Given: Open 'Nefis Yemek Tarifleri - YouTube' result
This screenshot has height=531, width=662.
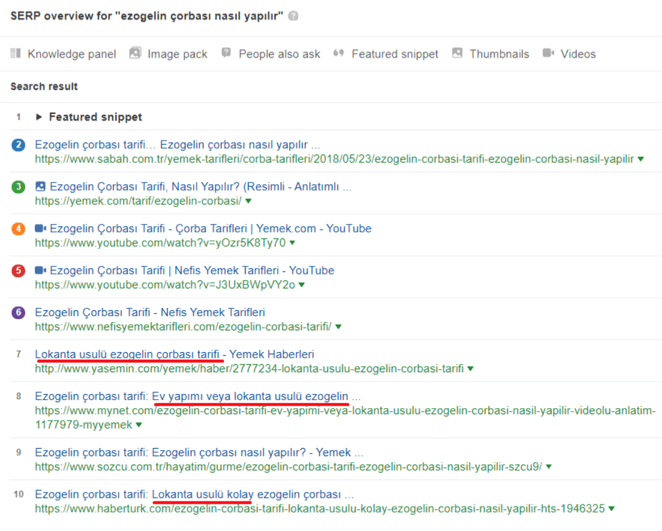Looking at the screenshot, I should pos(192,270).
